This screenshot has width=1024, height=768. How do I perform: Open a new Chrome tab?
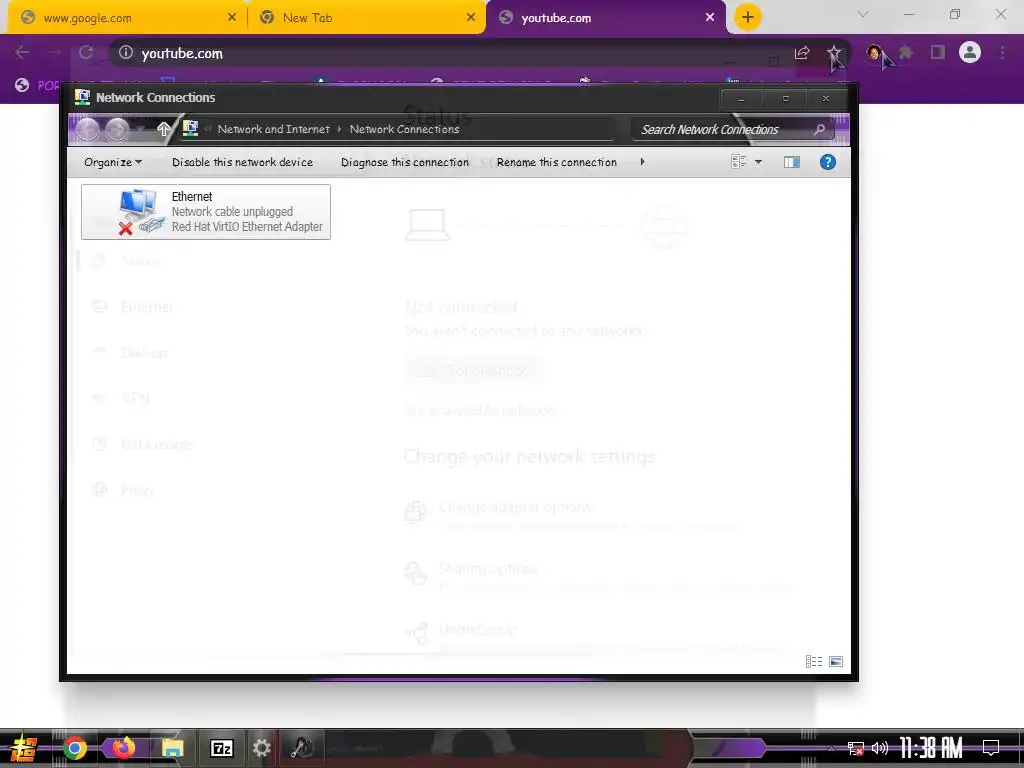tap(748, 17)
